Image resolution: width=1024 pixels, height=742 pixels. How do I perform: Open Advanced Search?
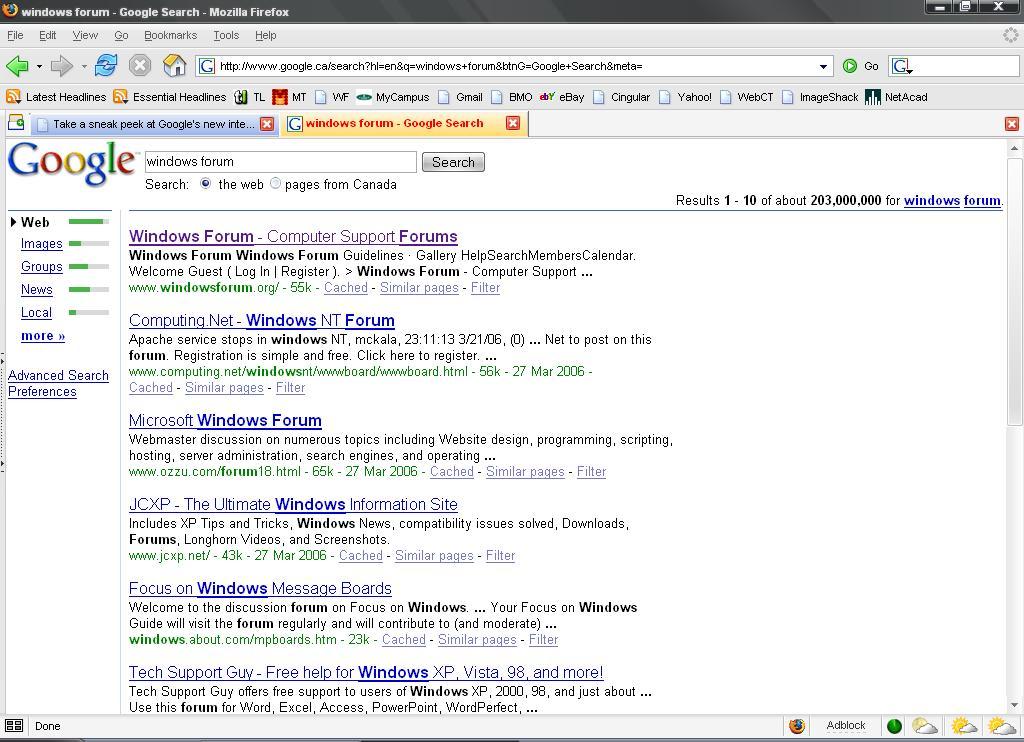point(58,376)
